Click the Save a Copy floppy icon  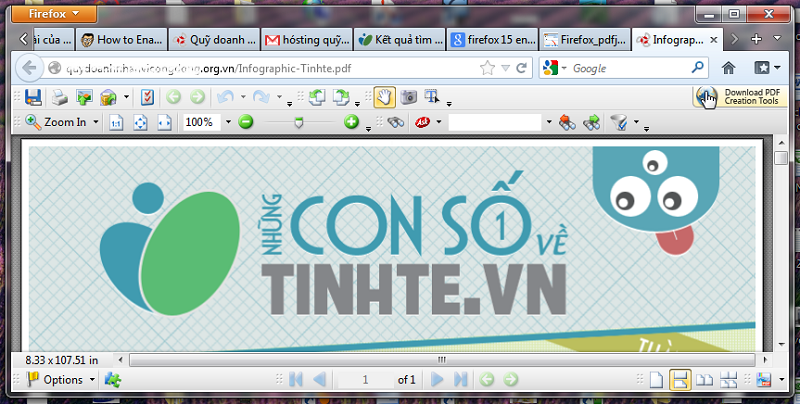coord(33,97)
